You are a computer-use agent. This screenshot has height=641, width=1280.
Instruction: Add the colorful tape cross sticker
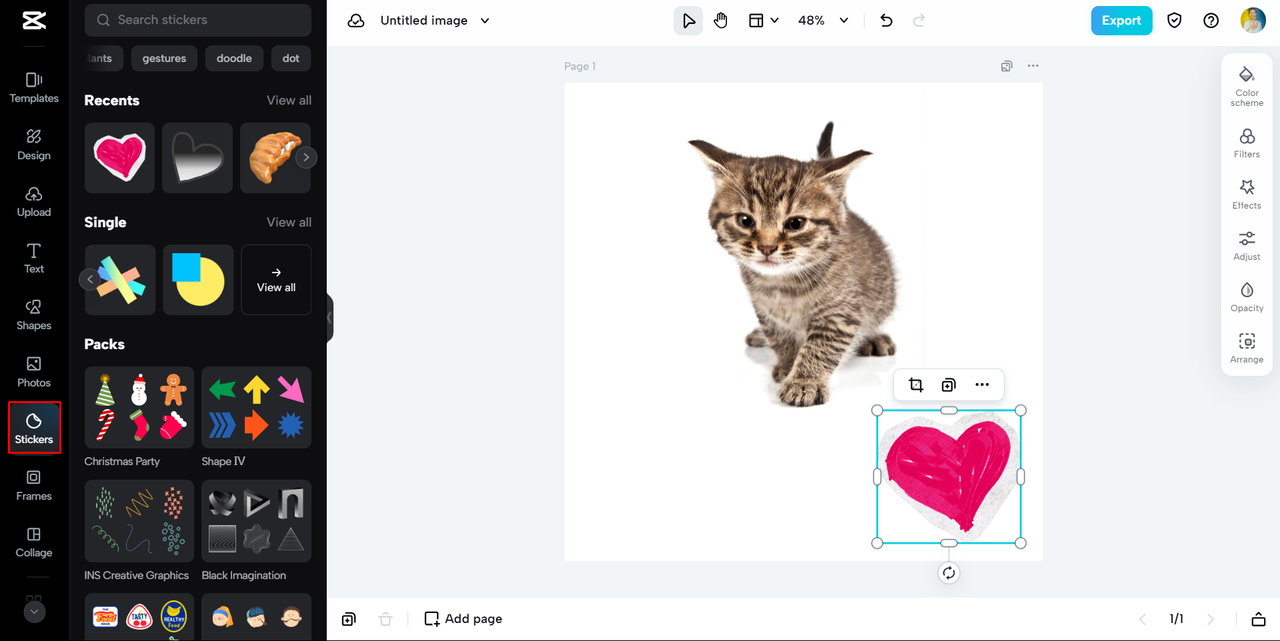(x=120, y=280)
